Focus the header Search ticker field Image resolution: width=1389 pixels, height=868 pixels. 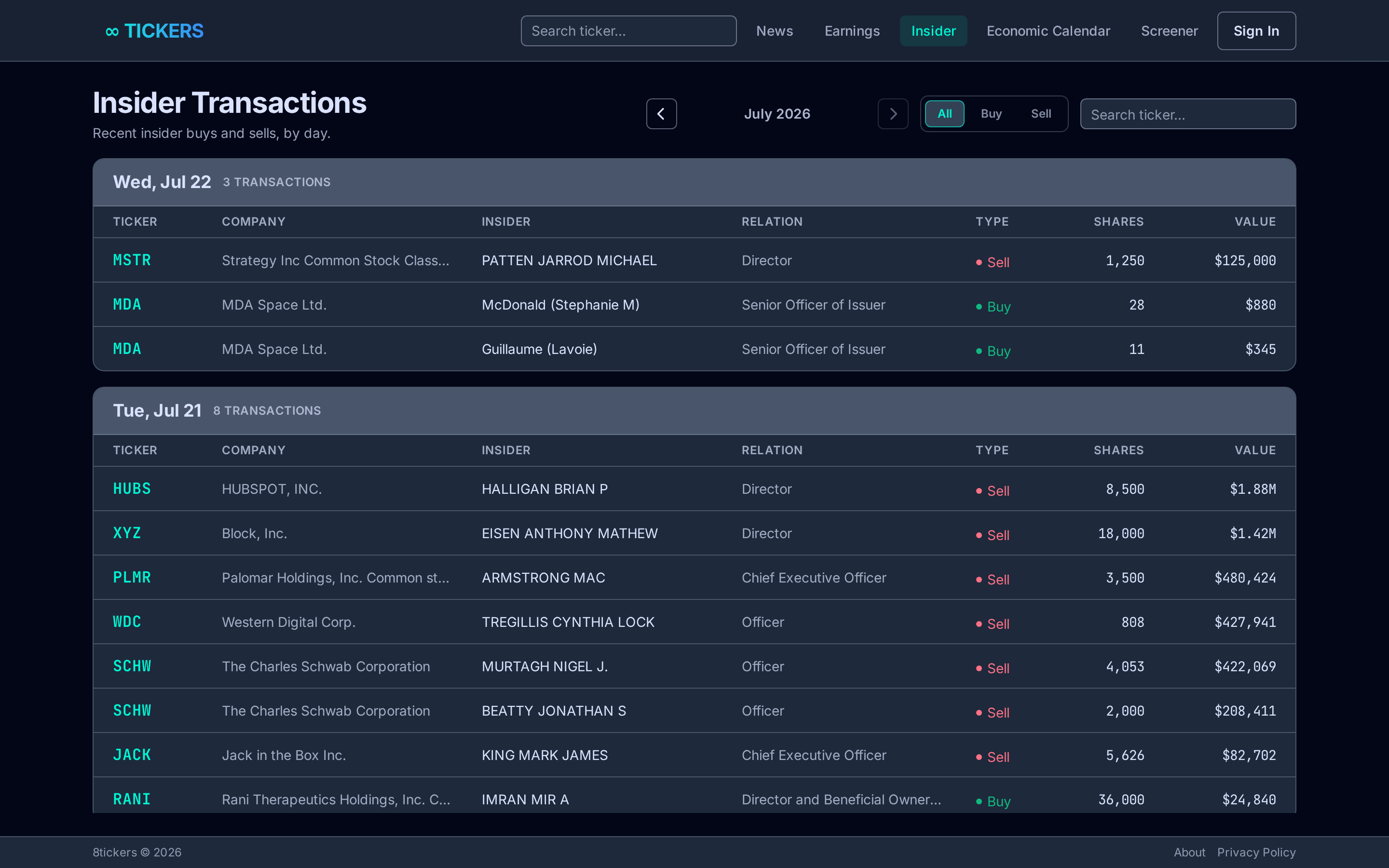[x=628, y=31]
